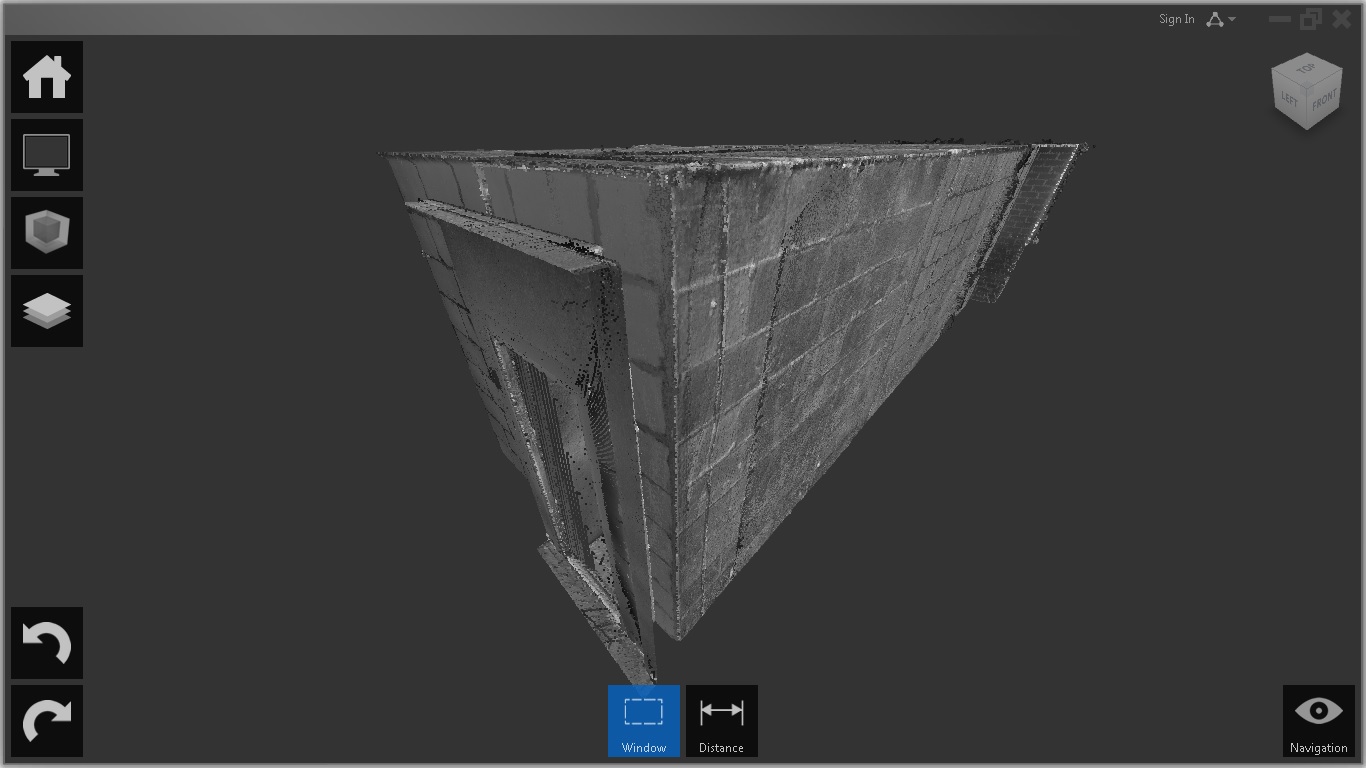Open the Navigation eye tool
The image size is (1366, 768).
(1318, 721)
